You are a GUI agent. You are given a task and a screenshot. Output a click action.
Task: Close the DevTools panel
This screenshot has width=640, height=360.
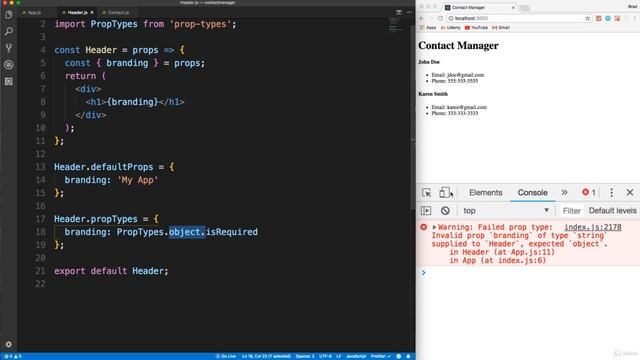pyautogui.click(x=630, y=193)
